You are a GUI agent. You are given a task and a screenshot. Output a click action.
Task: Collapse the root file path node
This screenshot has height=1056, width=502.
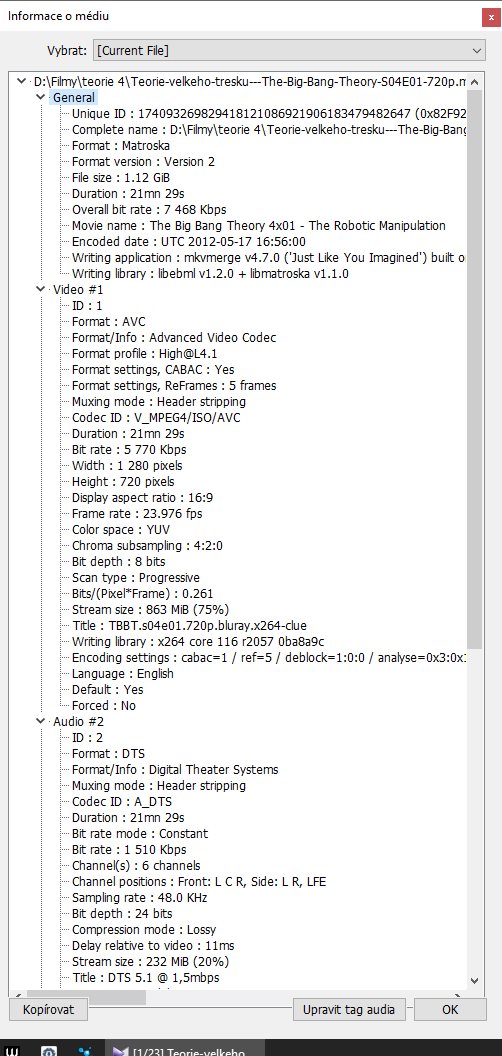tap(25, 81)
